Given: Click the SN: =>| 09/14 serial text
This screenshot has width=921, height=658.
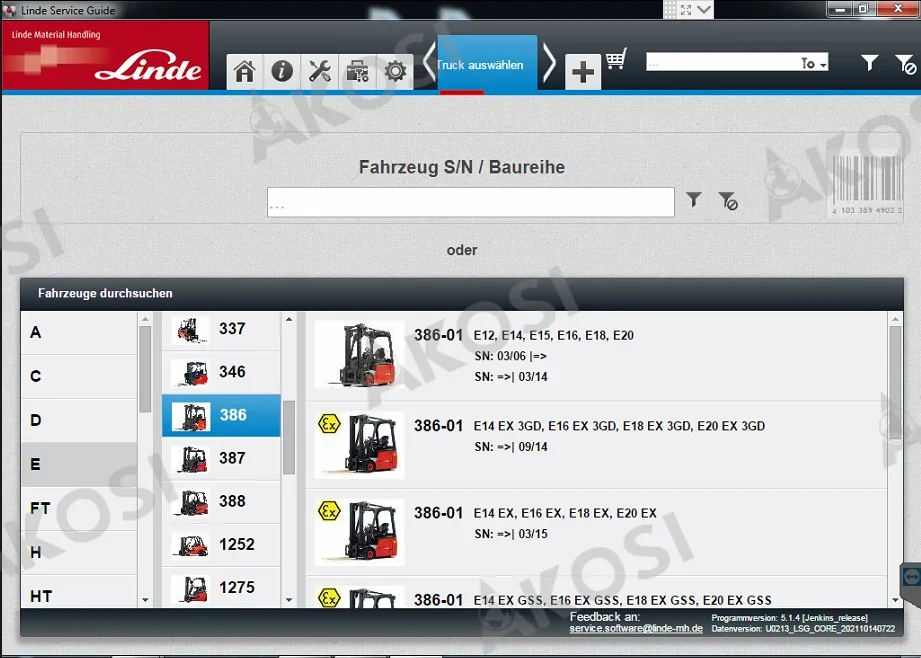Looking at the screenshot, I should (510, 446).
